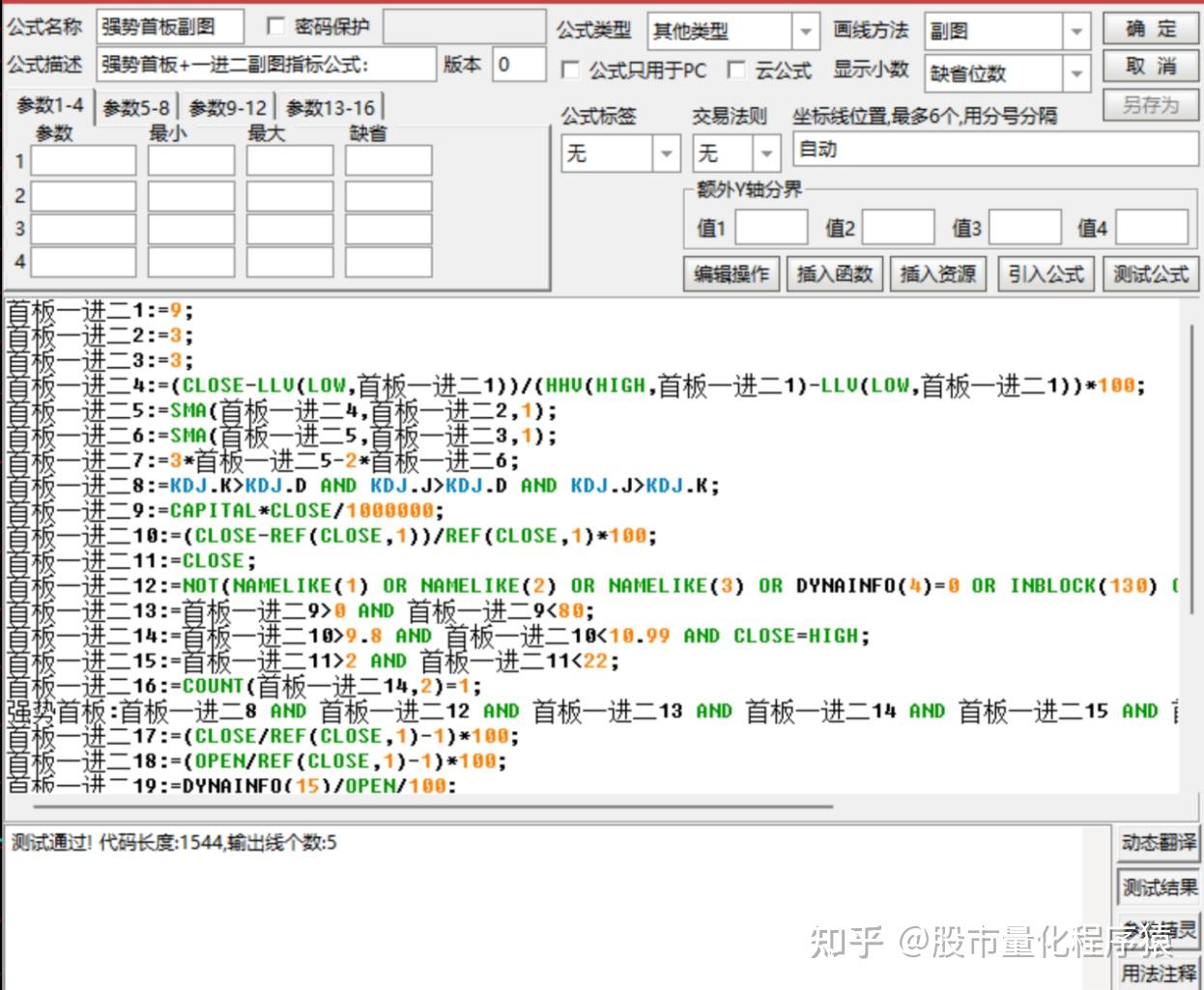The width and height of the screenshot is (1204, 990).
Task: Click code line 首板一进二9:=CAPITAL*CLOSE
Action: (225, 512)
